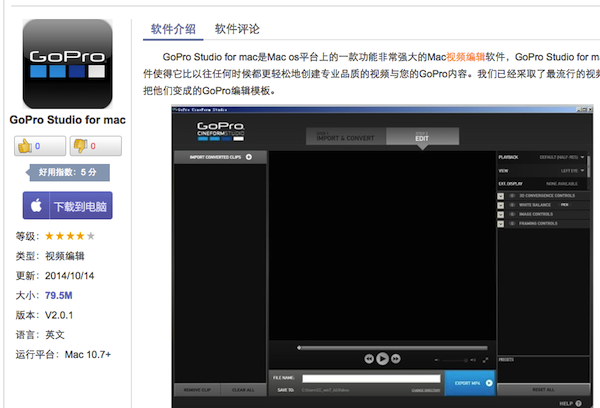Screen dimensions: 600x408
Task: Click the RESET ALL button
Action: (543, 390)
